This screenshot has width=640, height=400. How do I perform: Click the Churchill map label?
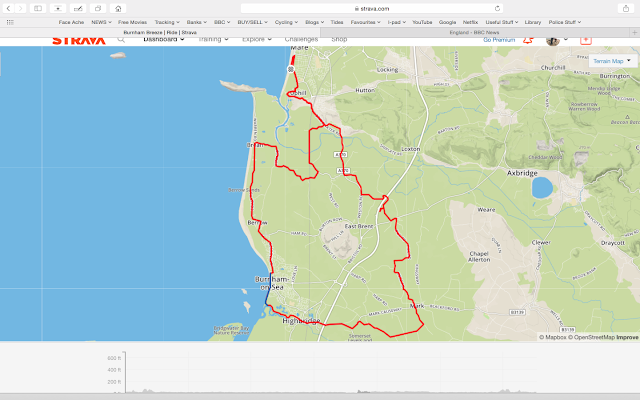553,68
